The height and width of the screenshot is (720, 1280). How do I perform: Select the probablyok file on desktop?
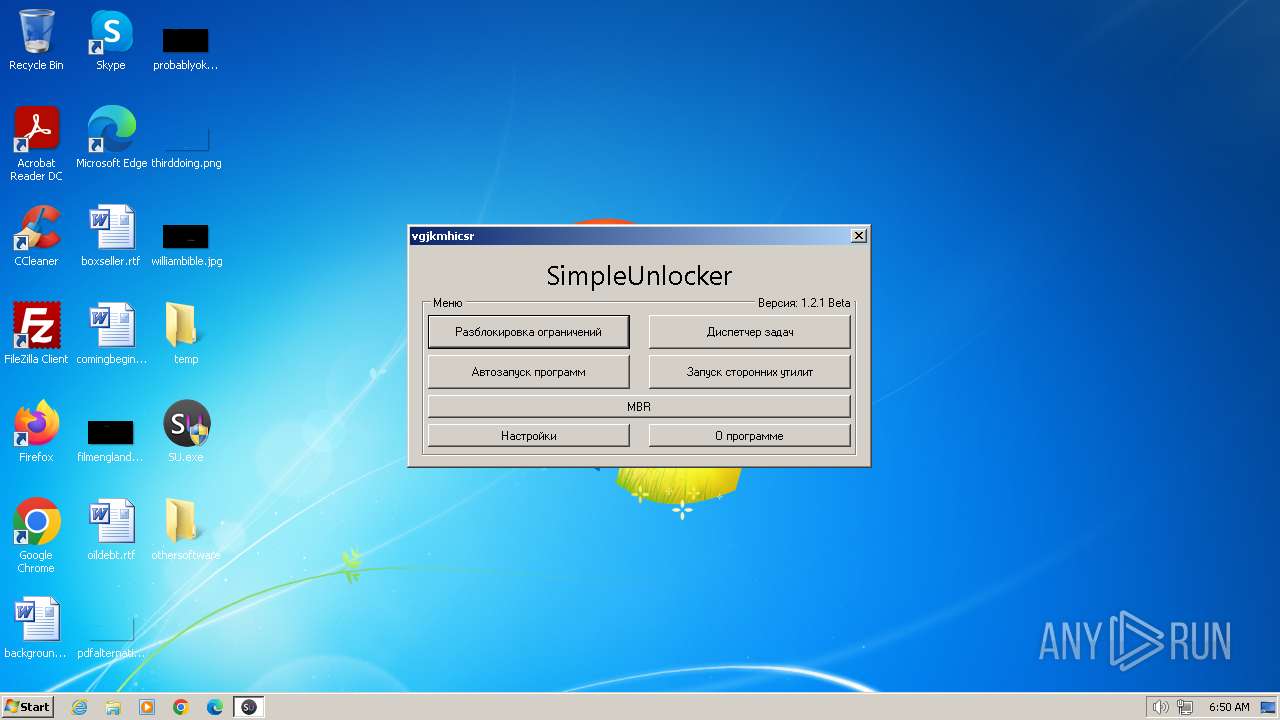coord(185,48)
